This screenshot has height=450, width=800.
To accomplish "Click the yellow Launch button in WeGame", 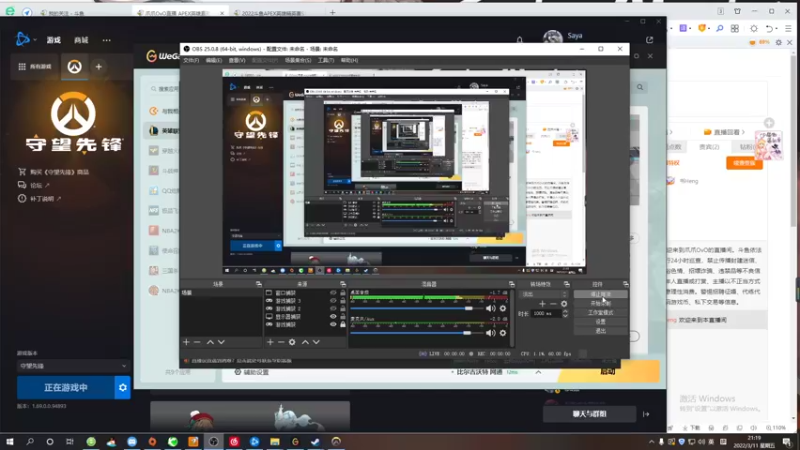I will pos(608,372).
